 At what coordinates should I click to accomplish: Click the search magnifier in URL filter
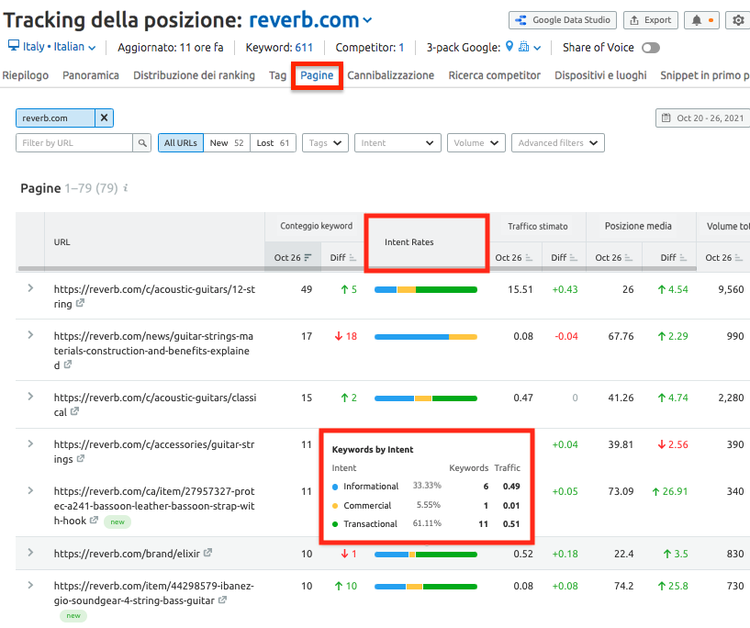[142, 143]
